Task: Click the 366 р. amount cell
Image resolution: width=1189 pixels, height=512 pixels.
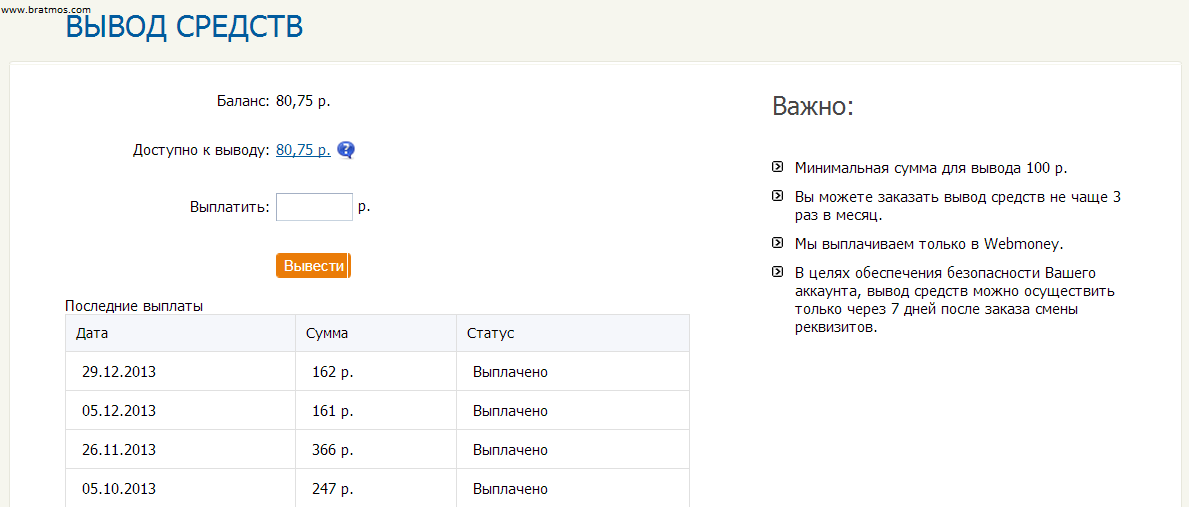Action: [333, 450]
